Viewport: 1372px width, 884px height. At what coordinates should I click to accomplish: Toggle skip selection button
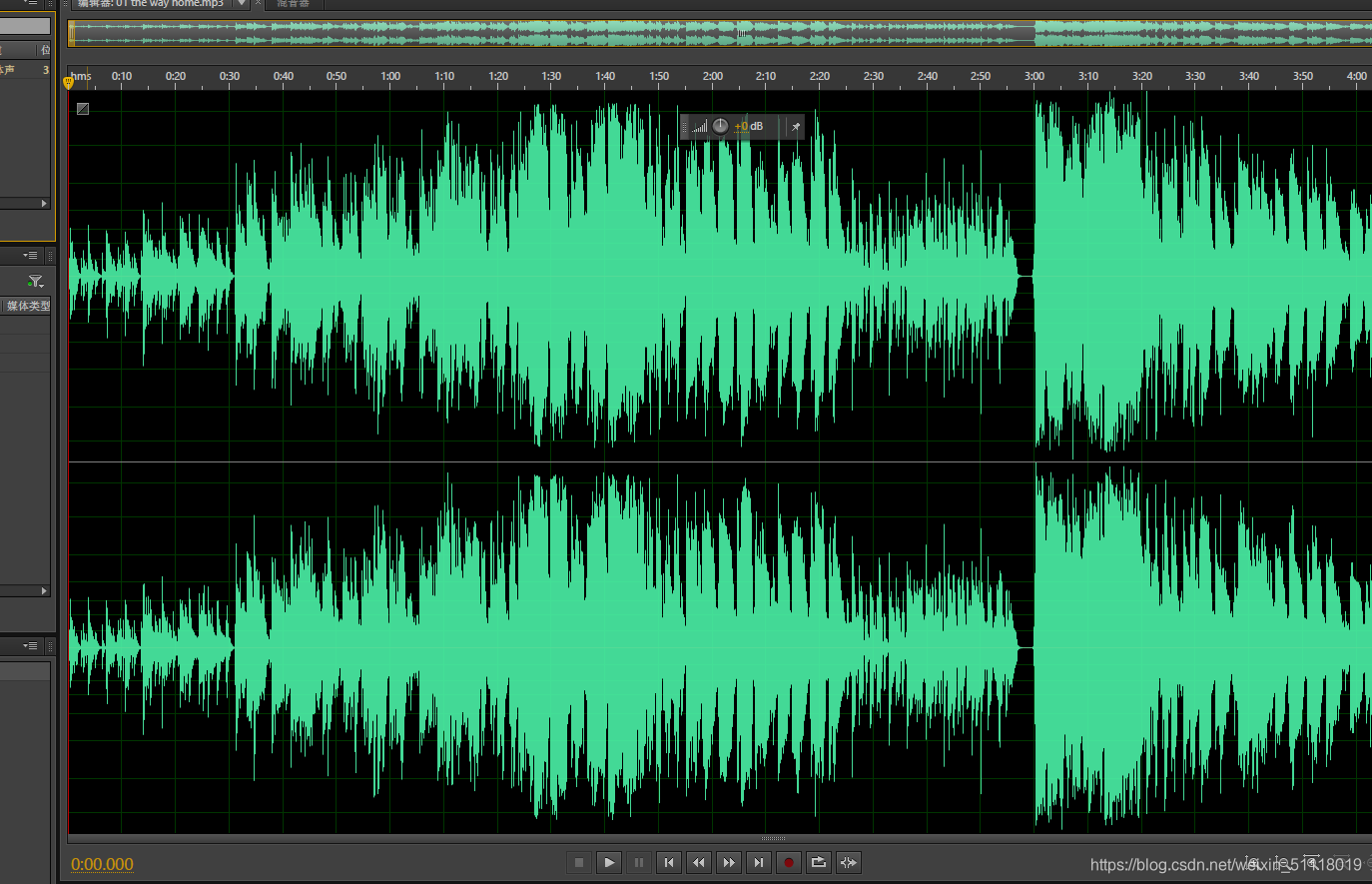pyautogui.click(x=849, y=862)
